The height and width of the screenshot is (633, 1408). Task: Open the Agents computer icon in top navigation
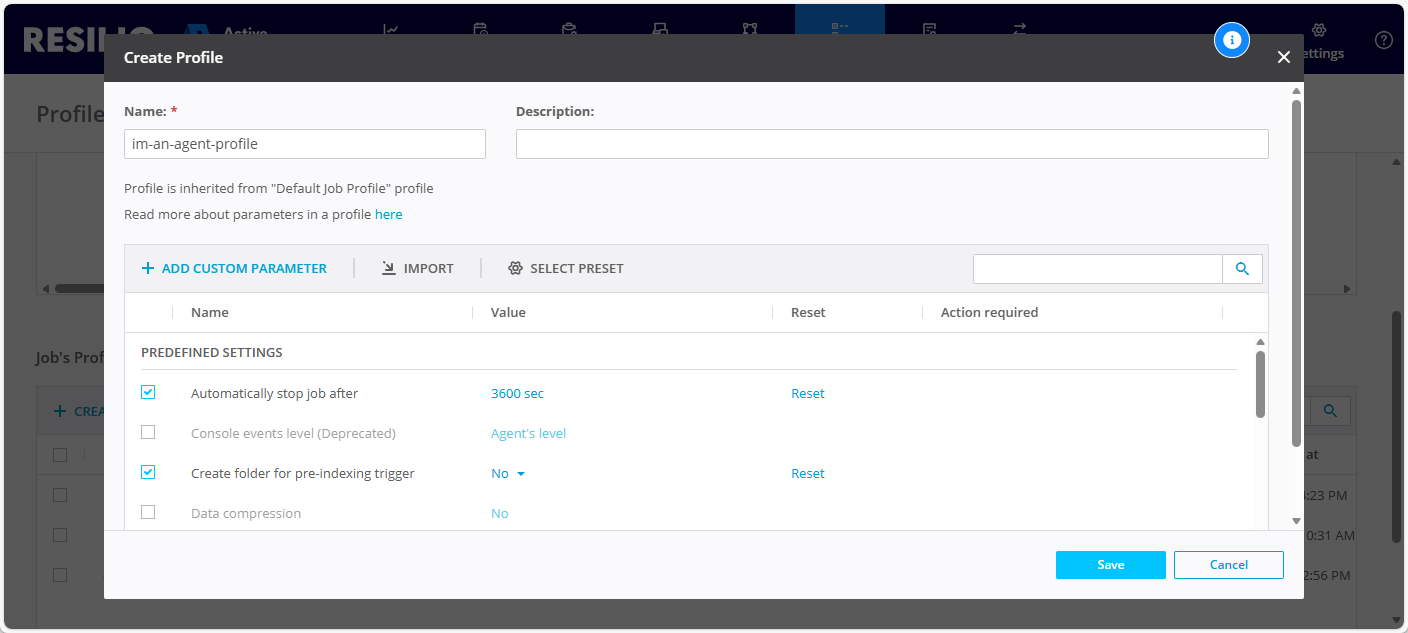tap(660, 30)
